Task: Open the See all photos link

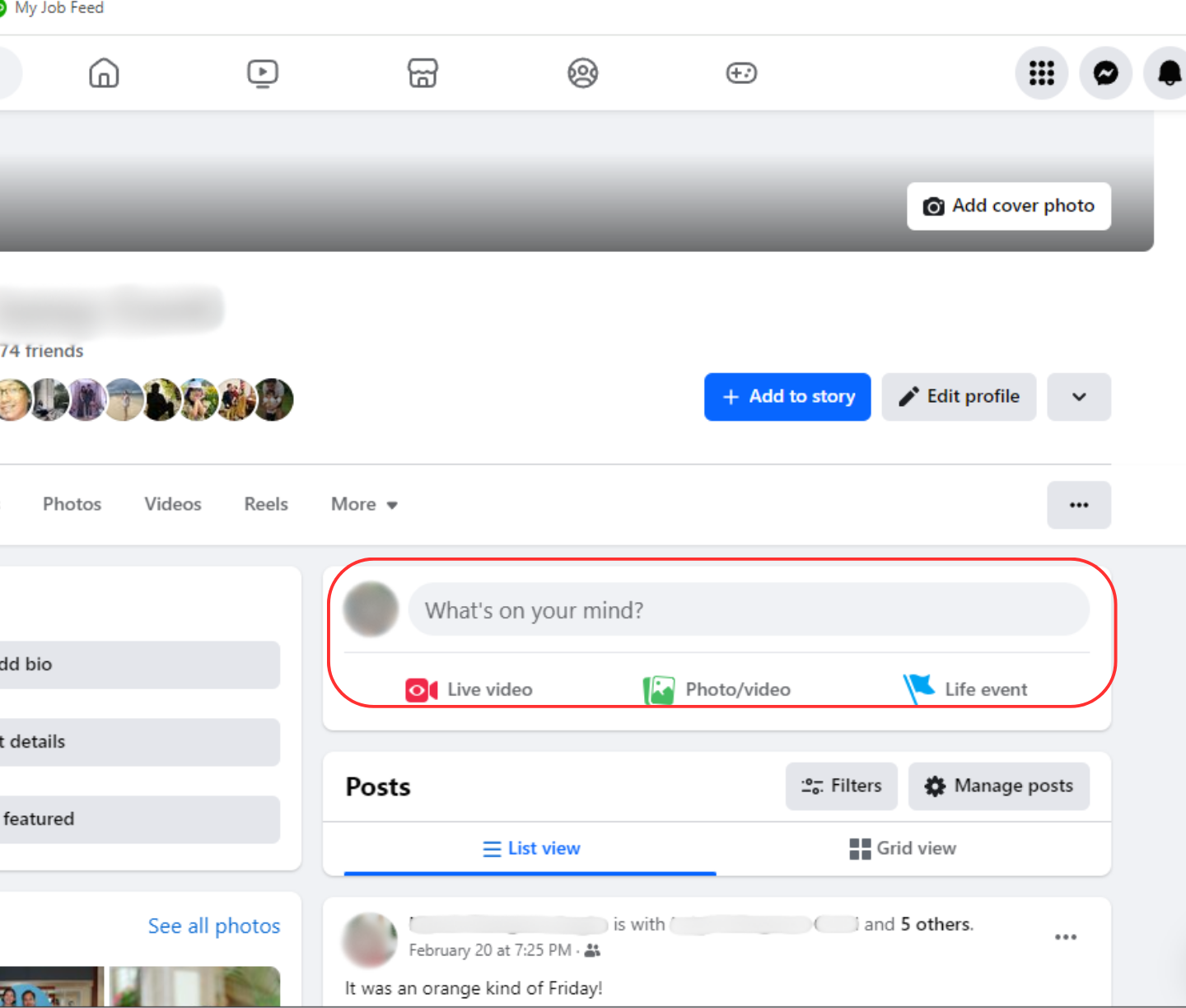Action: pos(214,926)
